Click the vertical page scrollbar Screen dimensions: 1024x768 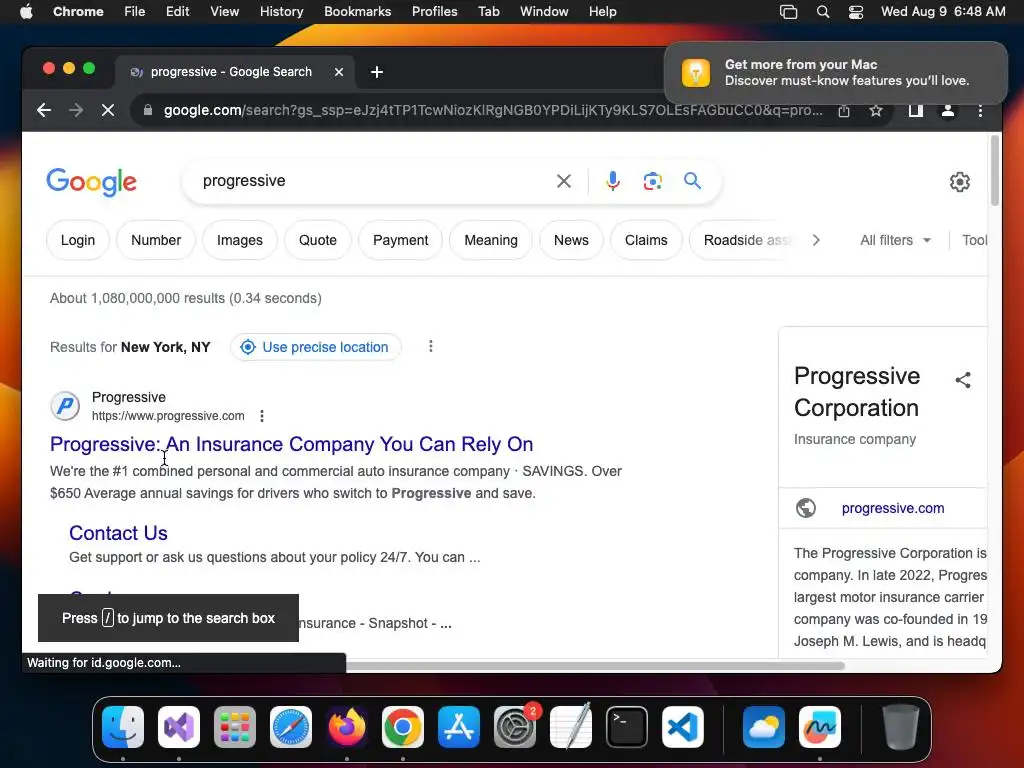(995, 171)
